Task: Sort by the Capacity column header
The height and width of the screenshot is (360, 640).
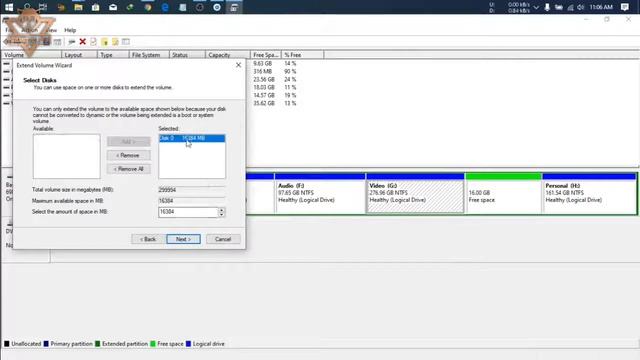Action: pyautogui.click(x=227, y=55)
